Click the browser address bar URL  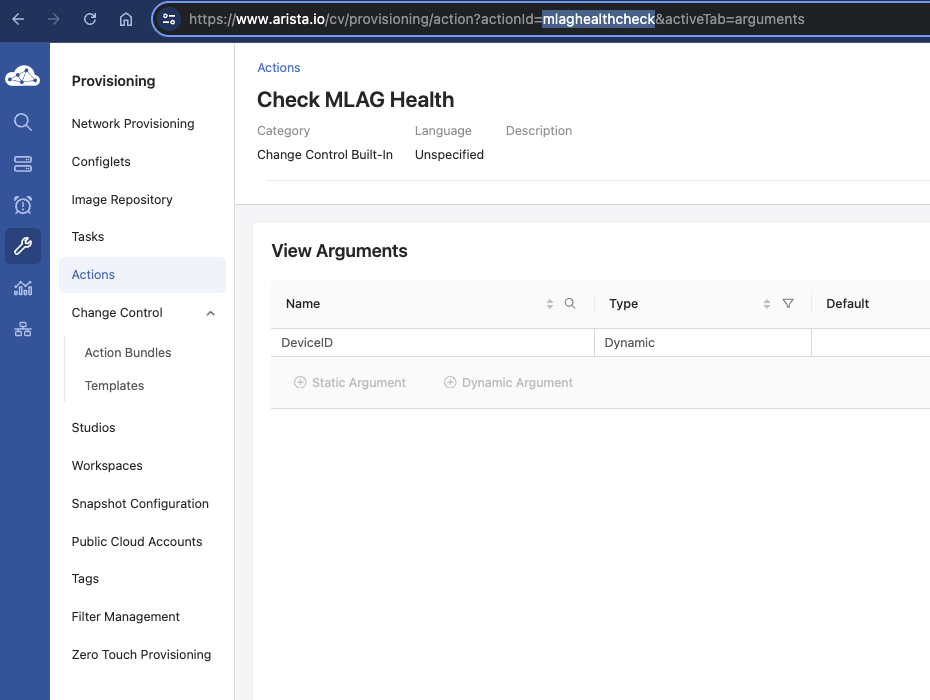pyautogui.click(x=496, y=19)
